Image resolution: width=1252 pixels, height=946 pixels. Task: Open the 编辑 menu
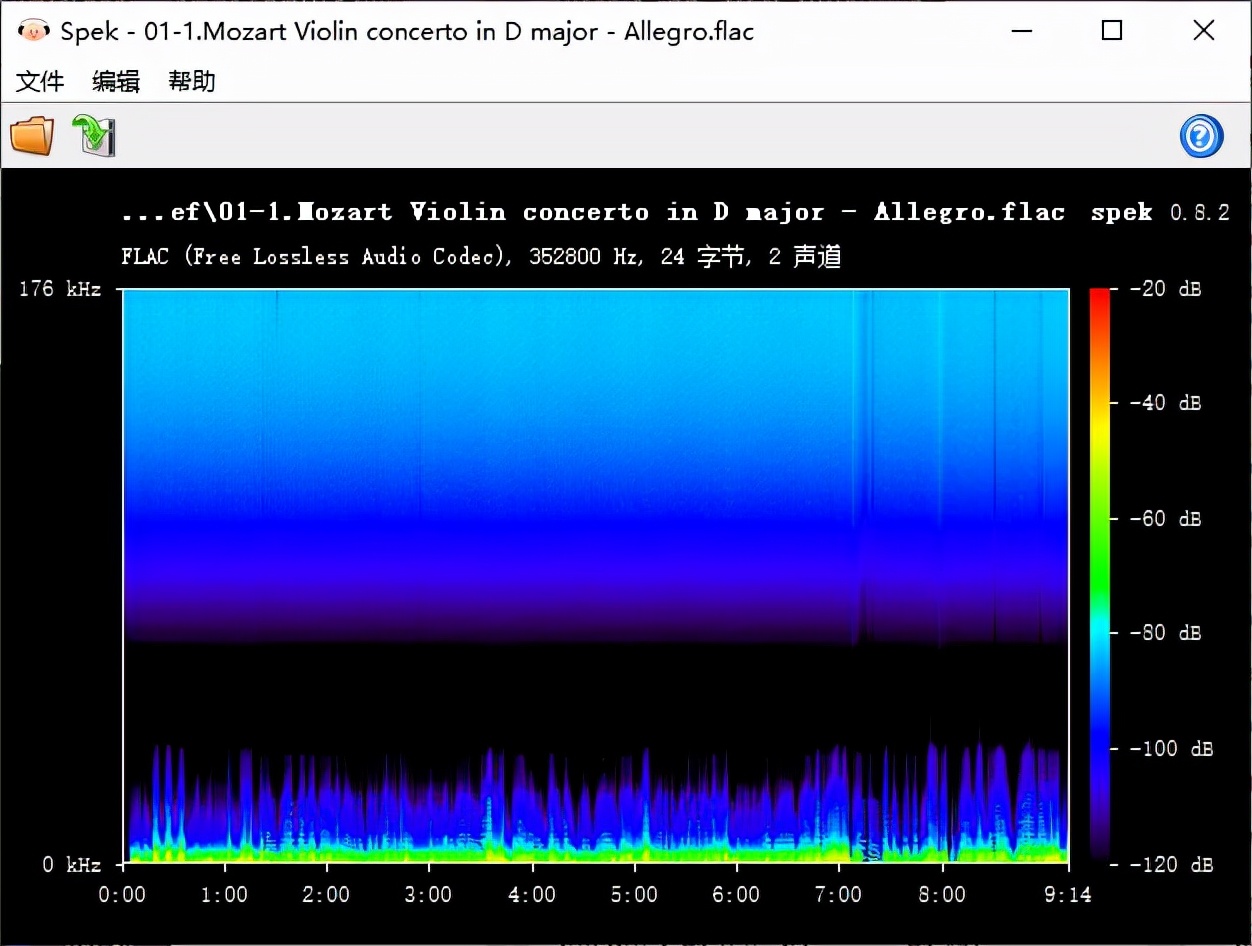tap(116, 81)
